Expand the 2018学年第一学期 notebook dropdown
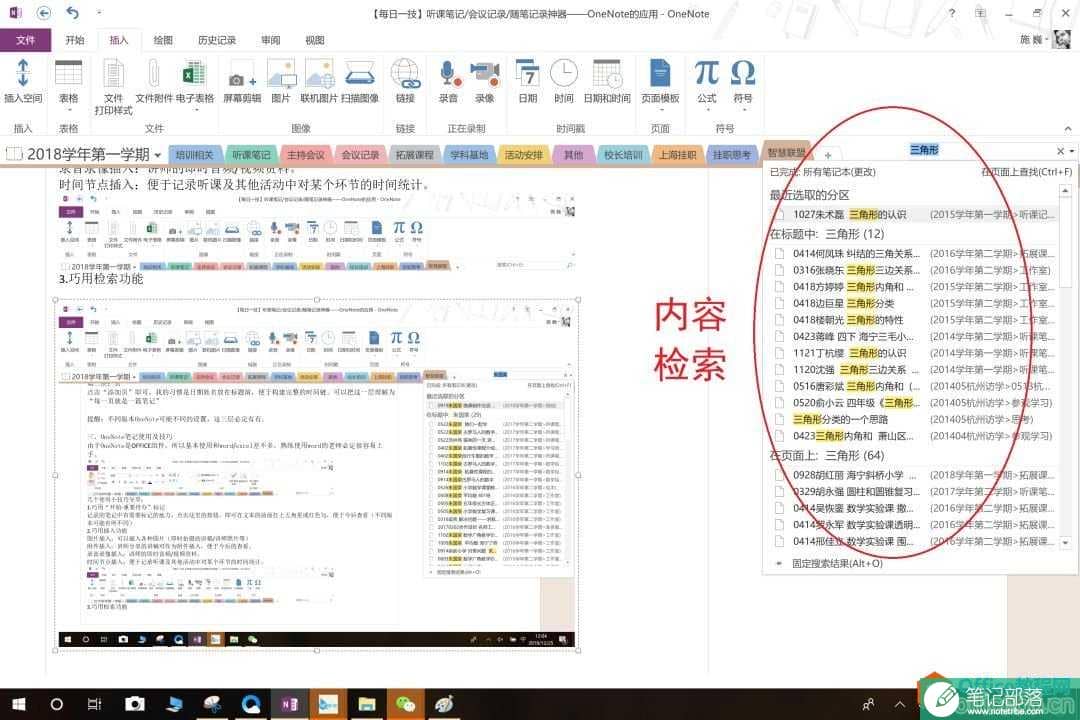Viewport: 1080px width, 720px height. pos(158,155)
